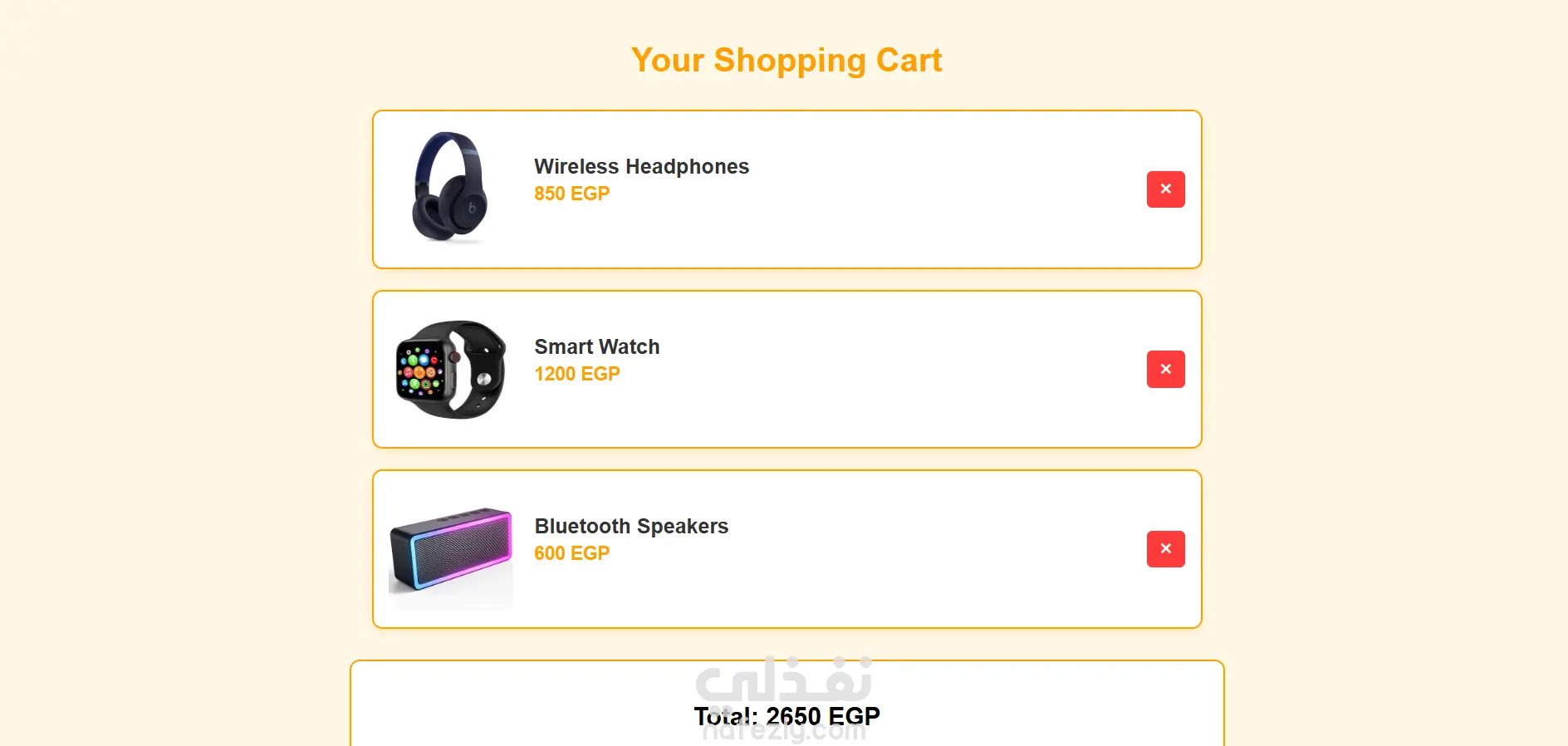Click the gray Arabic watermark logo

click(784, 680)
